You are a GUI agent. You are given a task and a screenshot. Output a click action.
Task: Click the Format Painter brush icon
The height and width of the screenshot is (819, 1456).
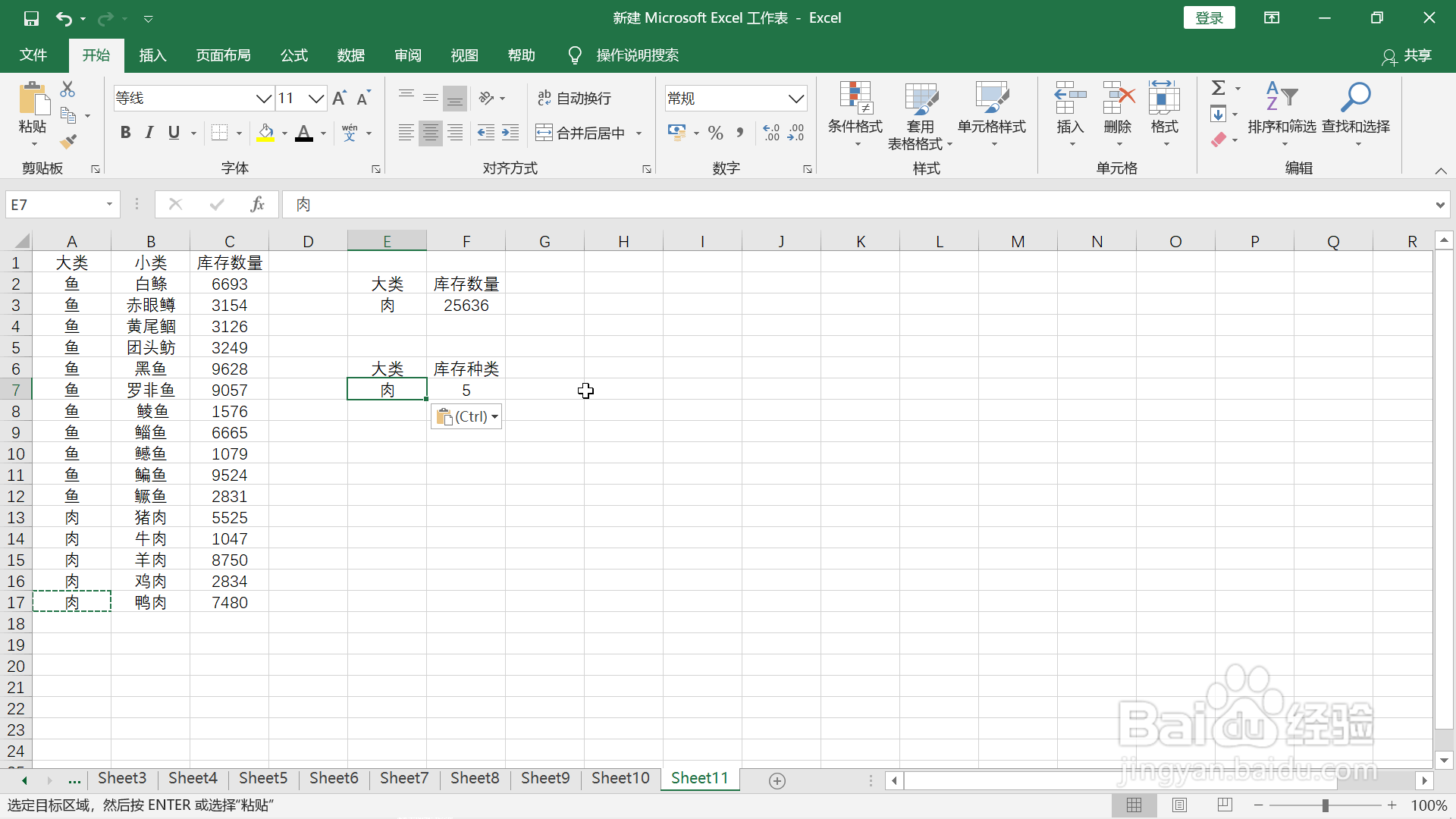(68, 141)
